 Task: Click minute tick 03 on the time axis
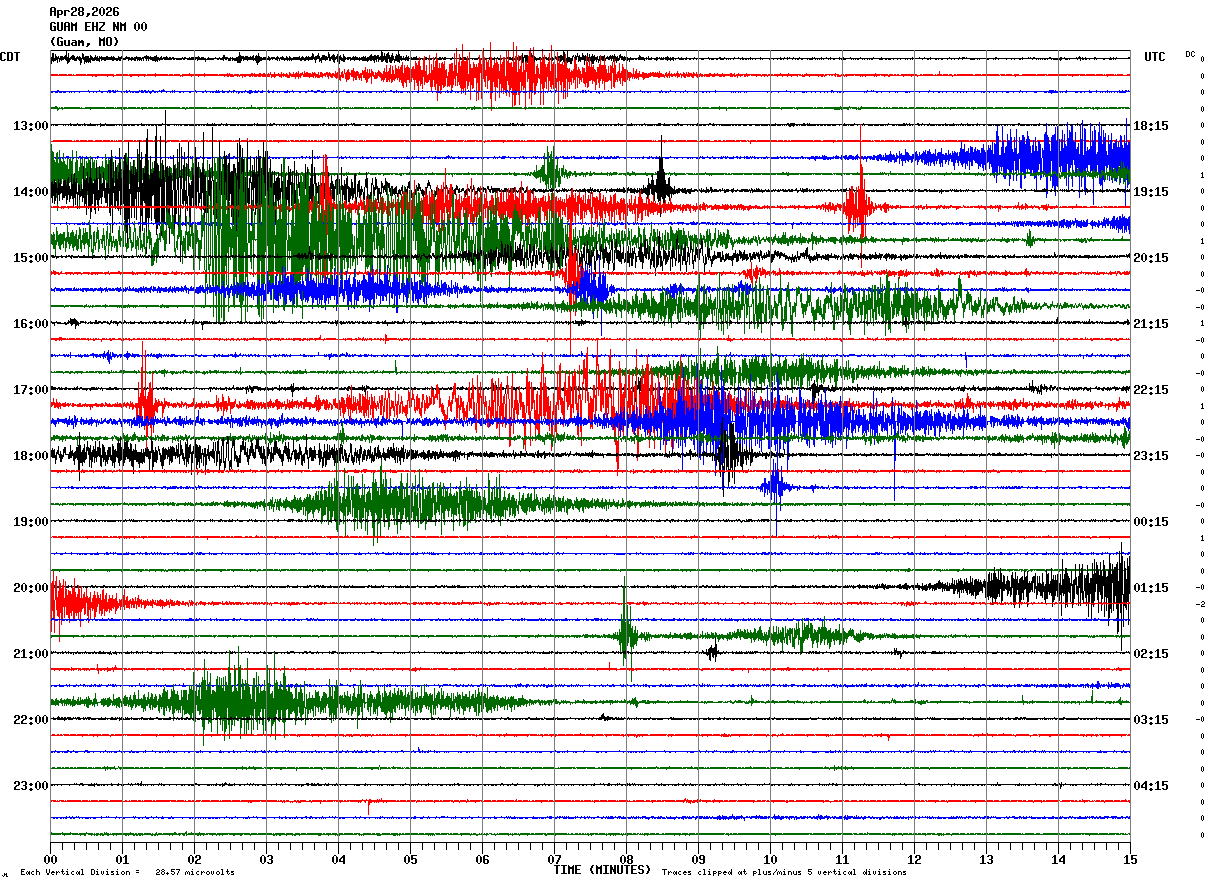266,859
